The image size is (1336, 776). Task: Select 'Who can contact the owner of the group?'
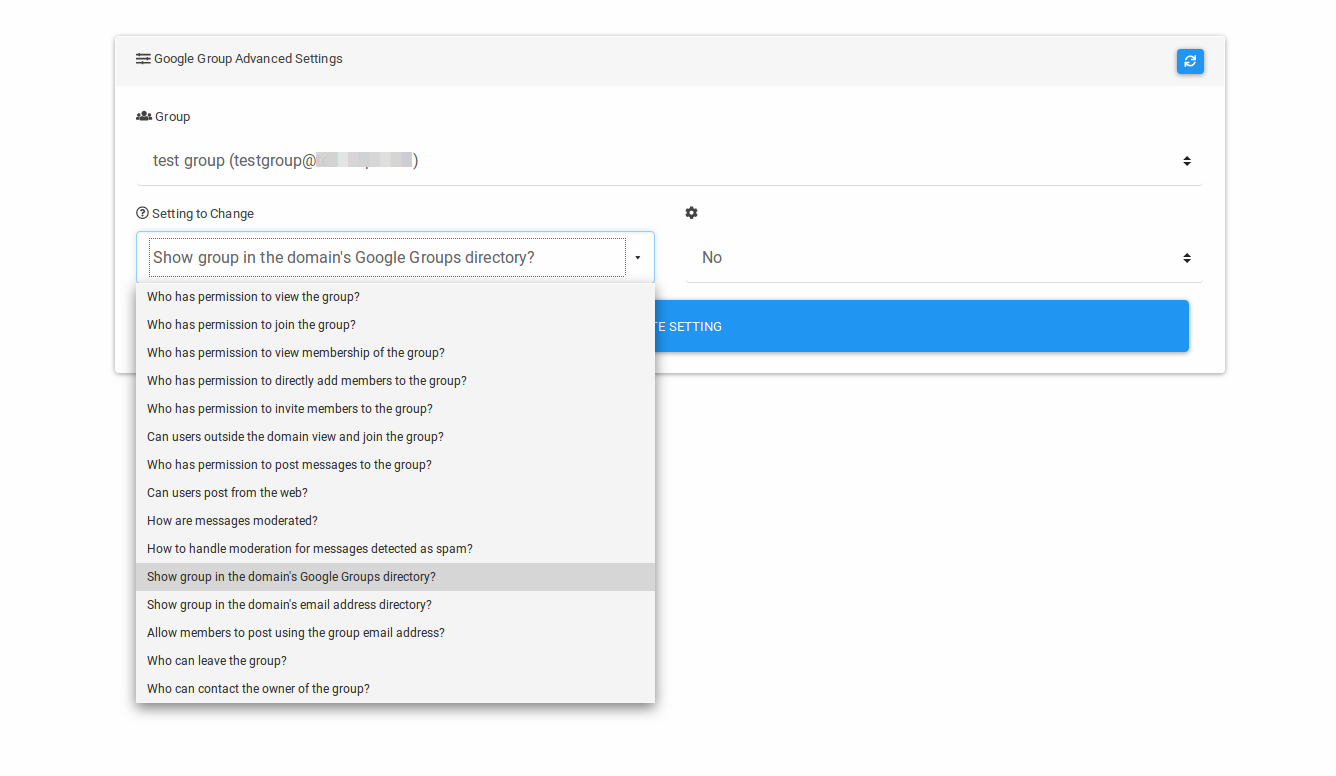pos(395,689)
